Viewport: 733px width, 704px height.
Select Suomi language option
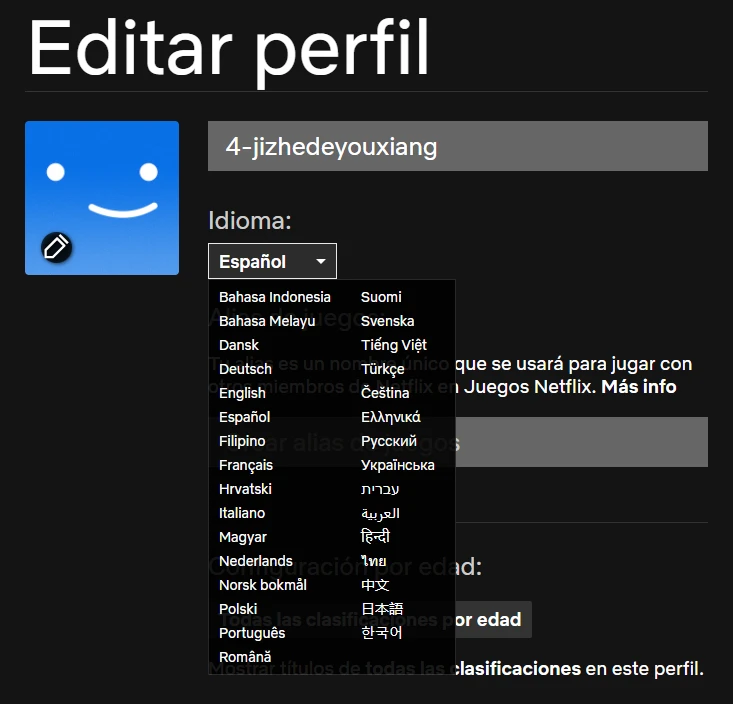[381, 297]
